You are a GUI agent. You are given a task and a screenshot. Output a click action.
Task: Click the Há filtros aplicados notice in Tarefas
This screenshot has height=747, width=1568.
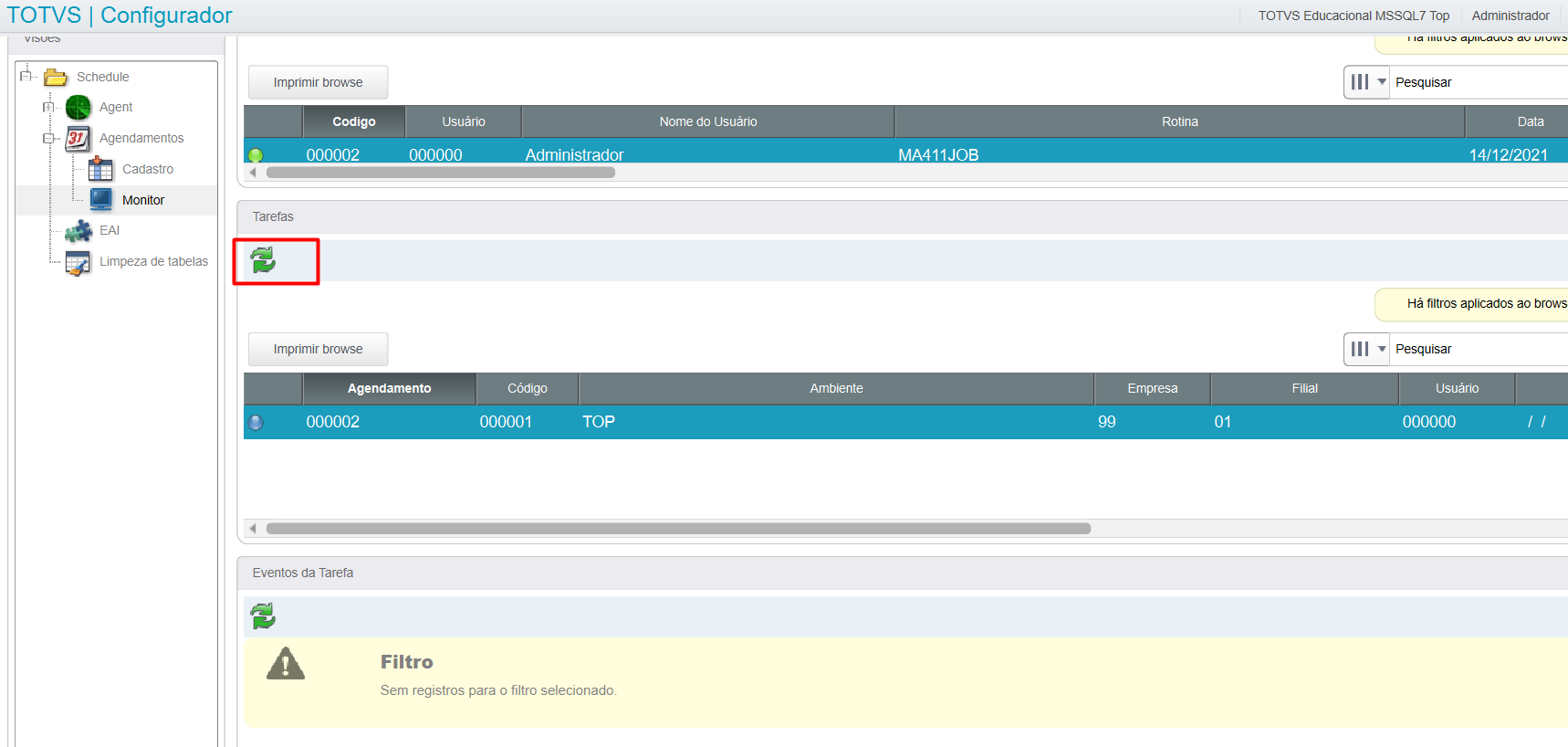point(1471,304)
